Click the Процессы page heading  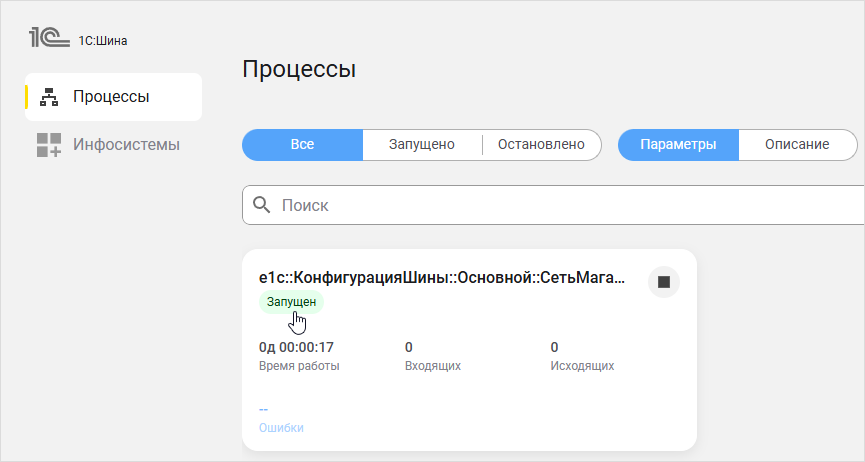point(299,69)
